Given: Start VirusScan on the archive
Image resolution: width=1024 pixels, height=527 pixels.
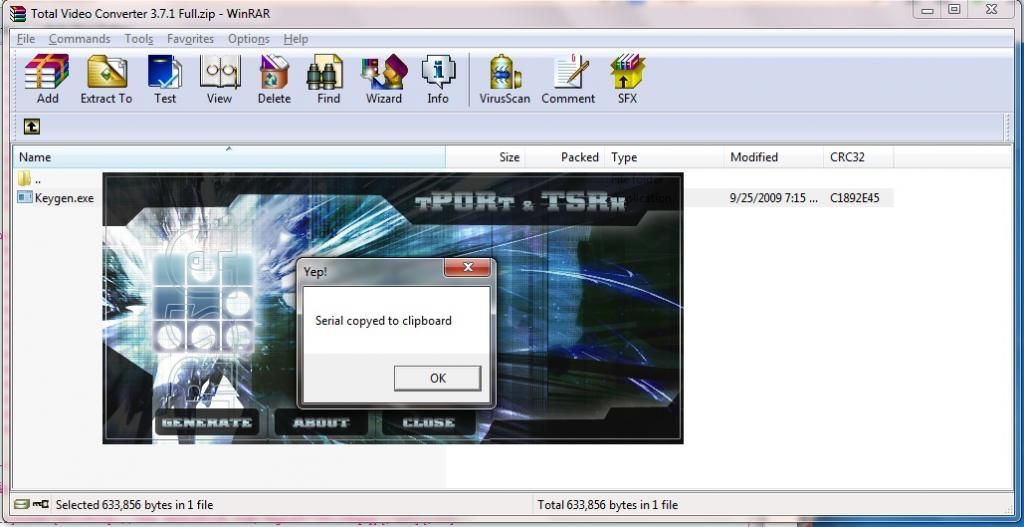Looking at the screenshot, I should pos(504,79).
